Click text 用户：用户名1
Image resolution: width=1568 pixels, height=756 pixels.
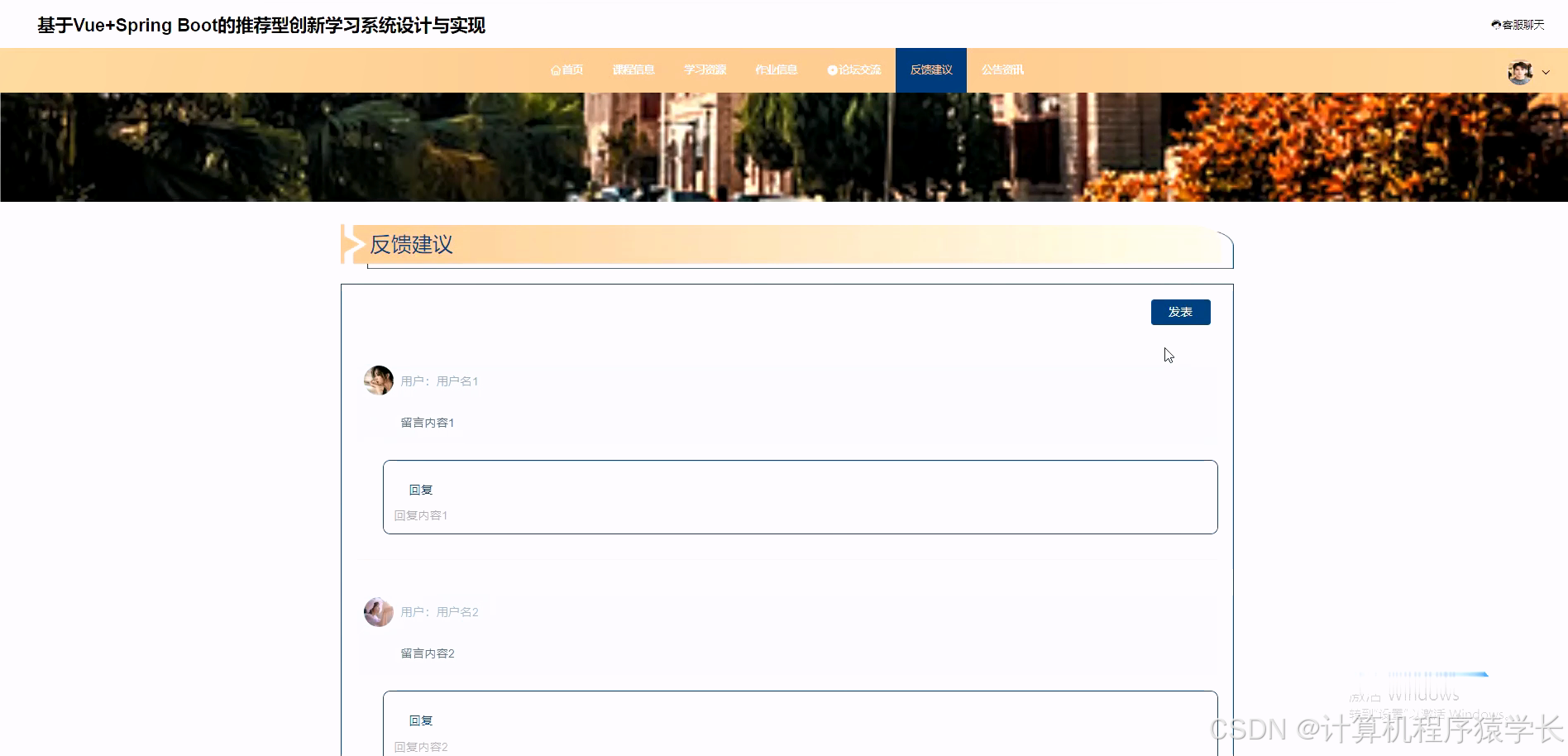click(439, 381)
